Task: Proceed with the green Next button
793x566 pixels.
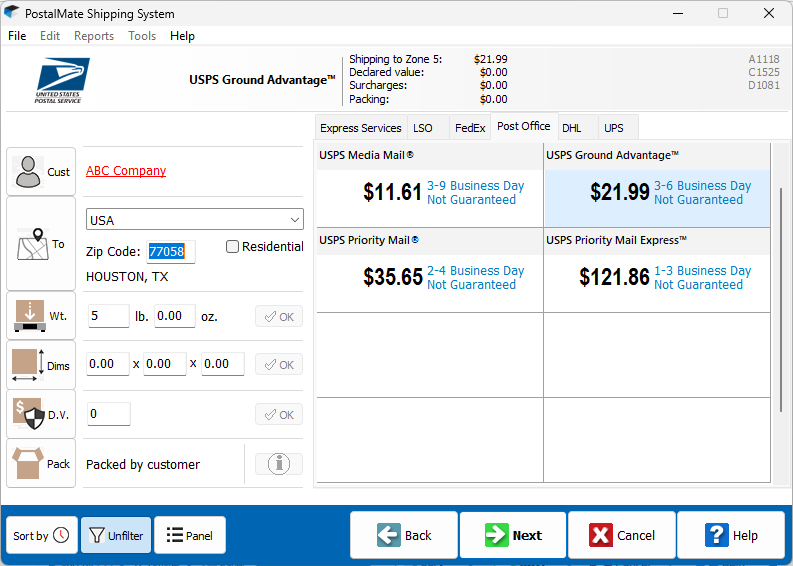Action: (513, 535)
